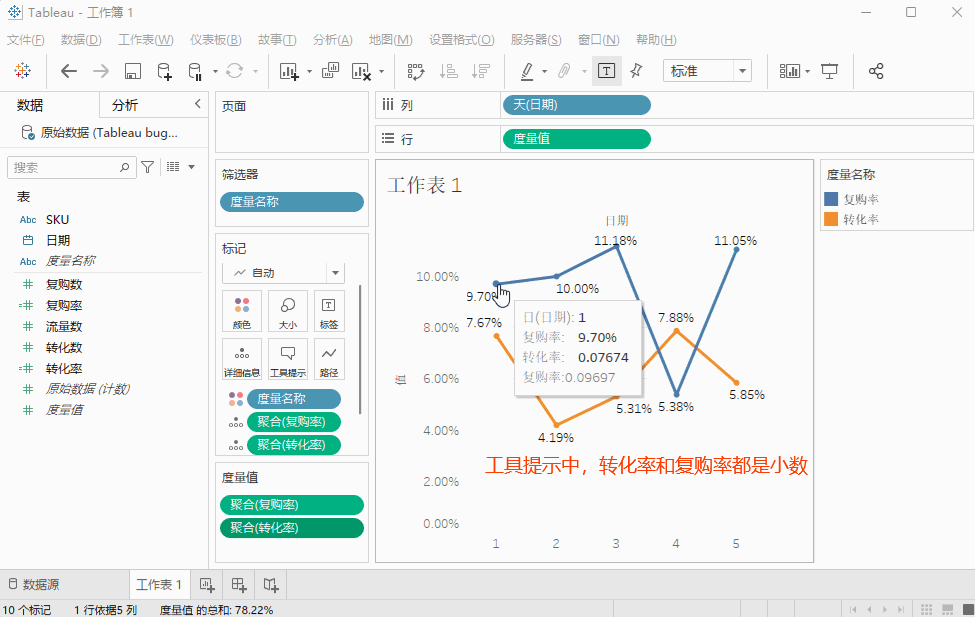Click the Label mark card

[329, 312]
